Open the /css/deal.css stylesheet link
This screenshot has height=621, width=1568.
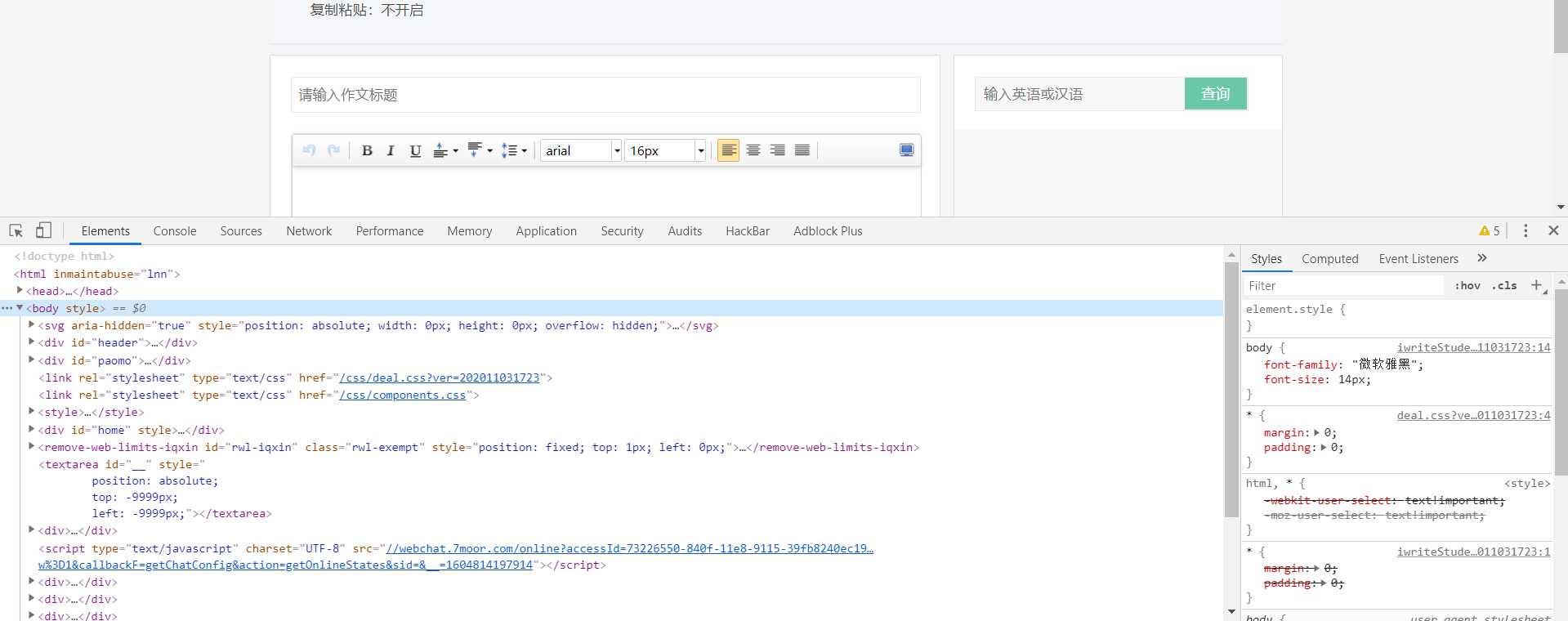click(x=440, y=378)
